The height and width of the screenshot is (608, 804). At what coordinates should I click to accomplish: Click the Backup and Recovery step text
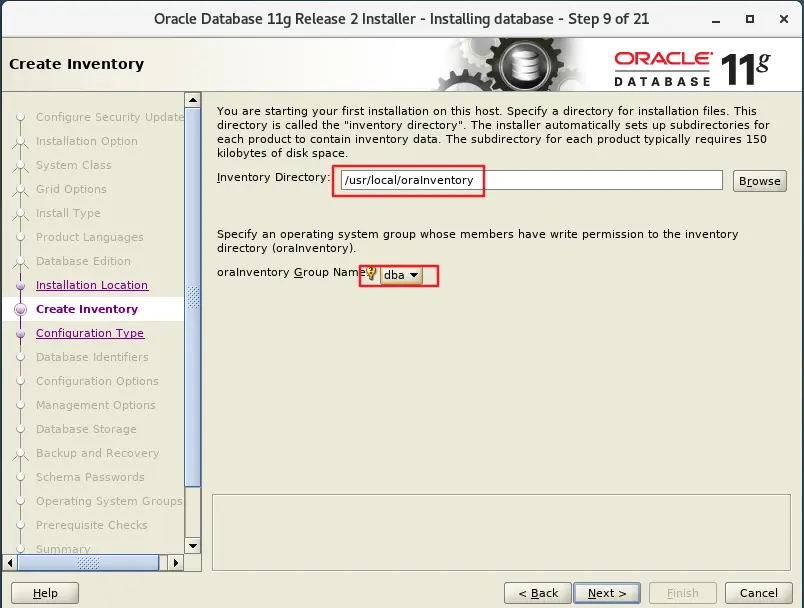coord(97,453)
